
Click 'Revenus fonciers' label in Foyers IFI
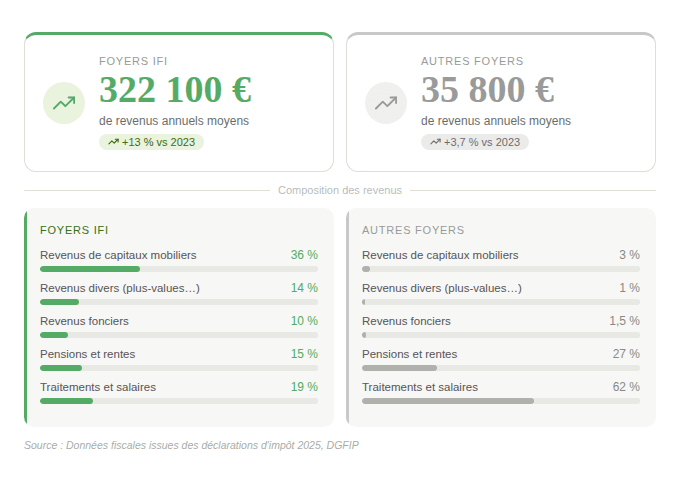point(84,321)
